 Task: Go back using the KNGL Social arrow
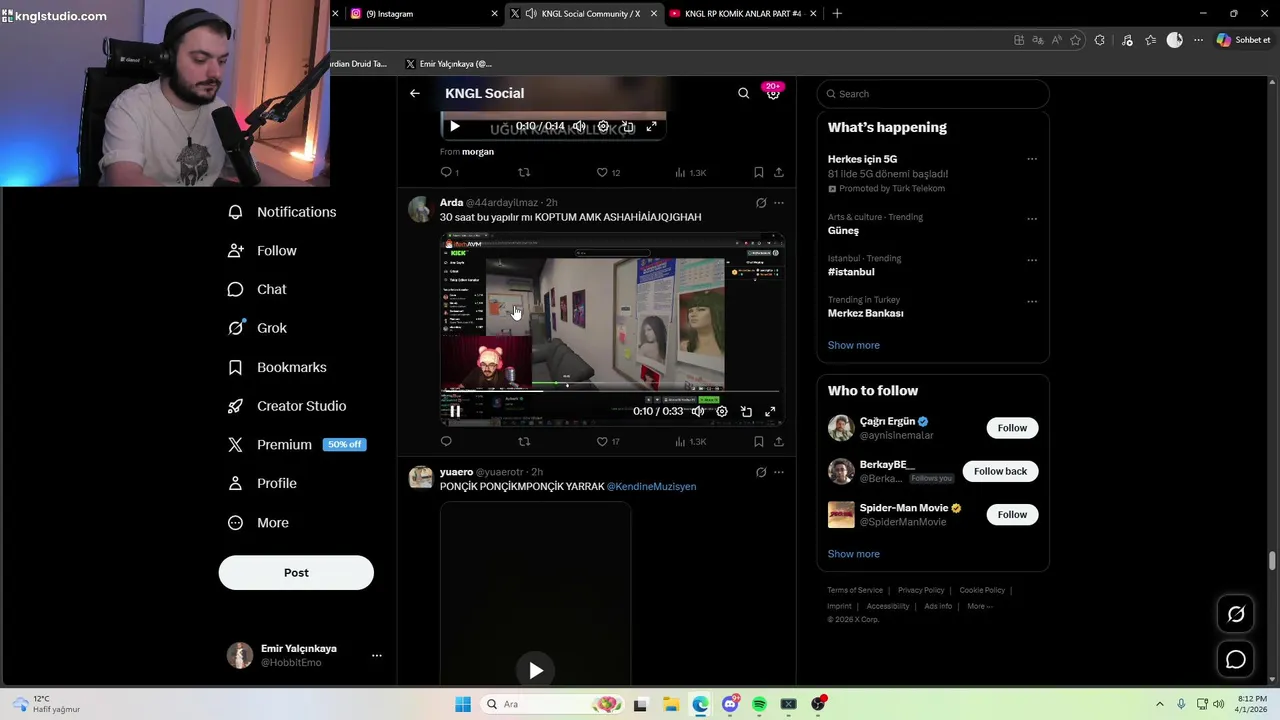415,93
